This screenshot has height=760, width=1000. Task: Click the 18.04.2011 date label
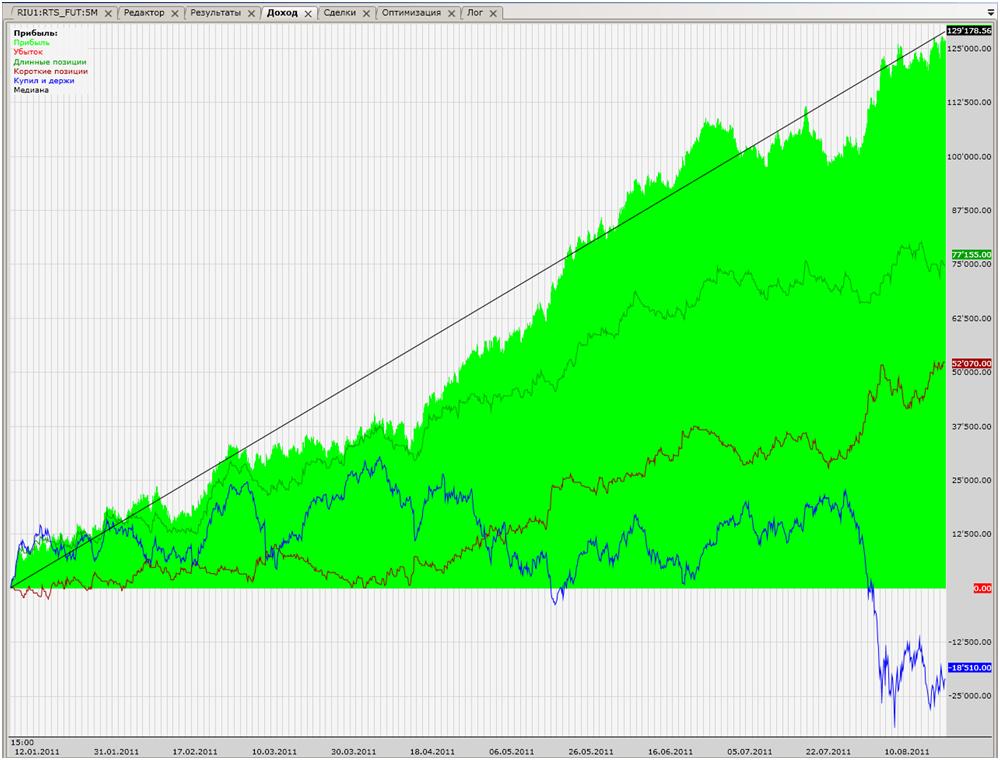click(432, 752)
